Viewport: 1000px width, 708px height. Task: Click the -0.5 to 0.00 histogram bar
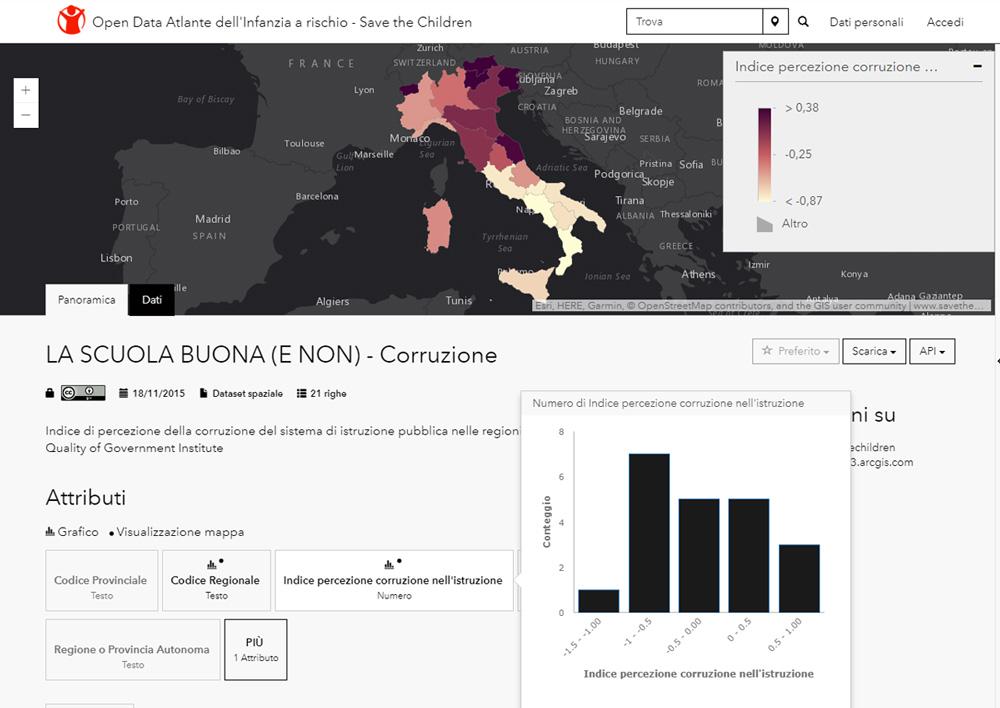(x=699, y=556)
